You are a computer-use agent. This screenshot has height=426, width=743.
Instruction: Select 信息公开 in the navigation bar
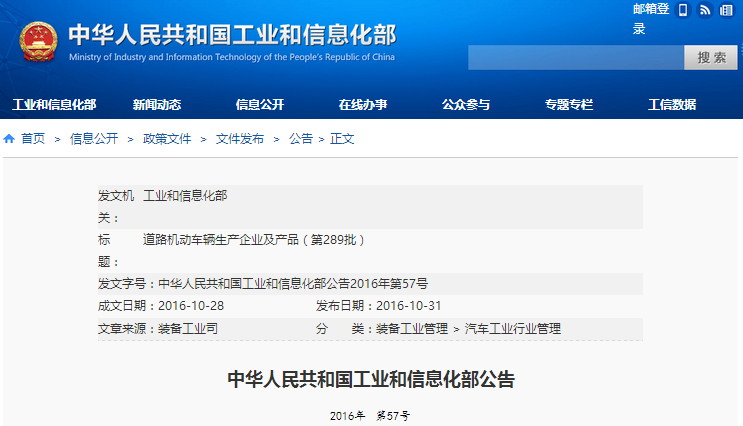tap(260, 105)
